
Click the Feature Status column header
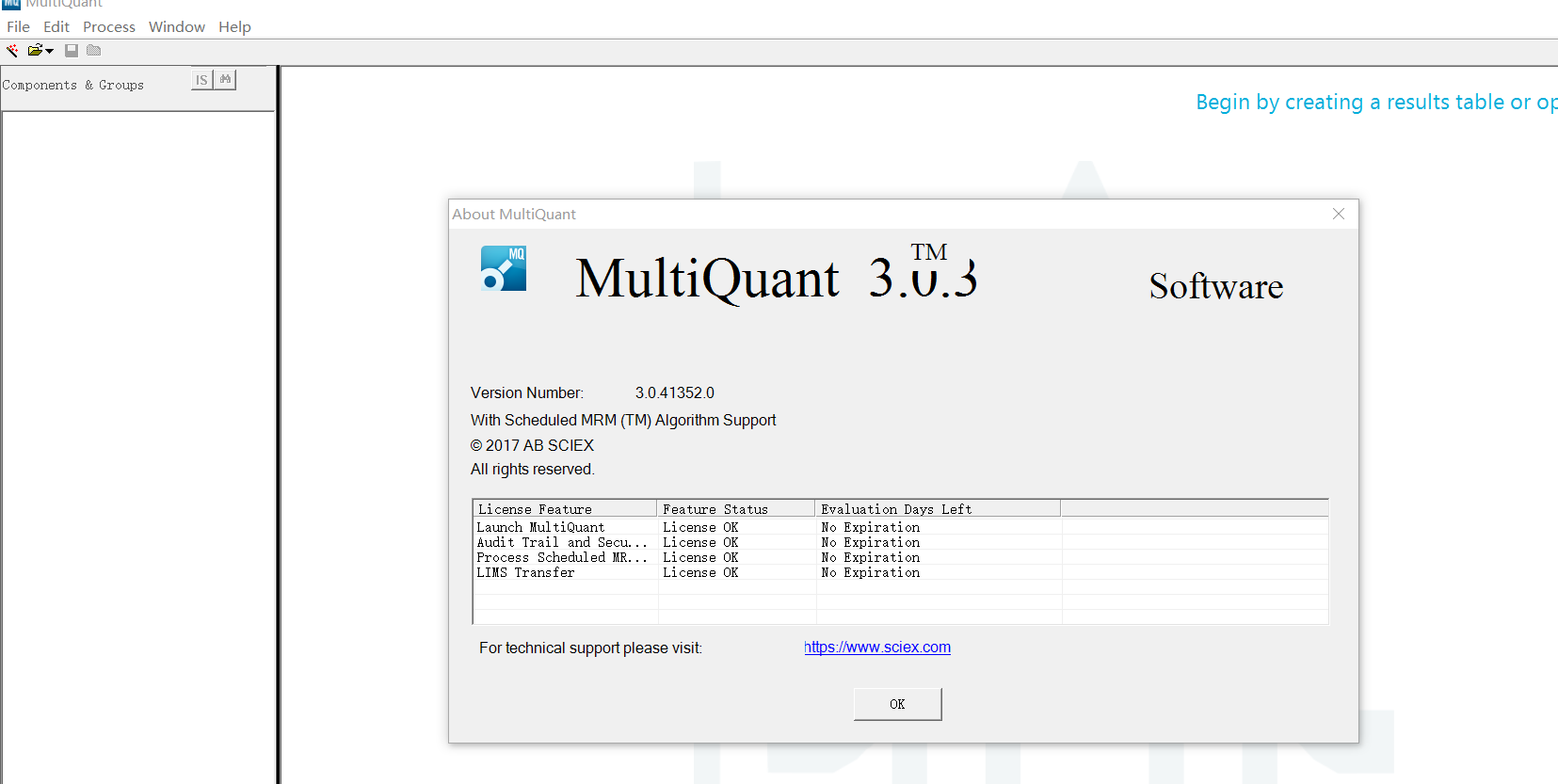tap(736, 509)
